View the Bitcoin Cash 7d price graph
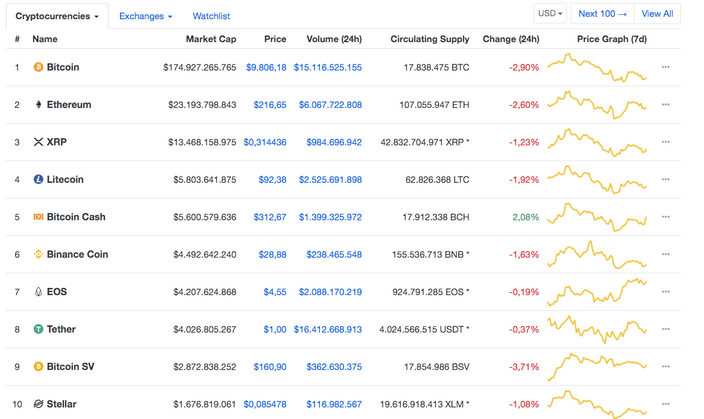The width and height of the screenshot is (704, 419). click(598, 216)
